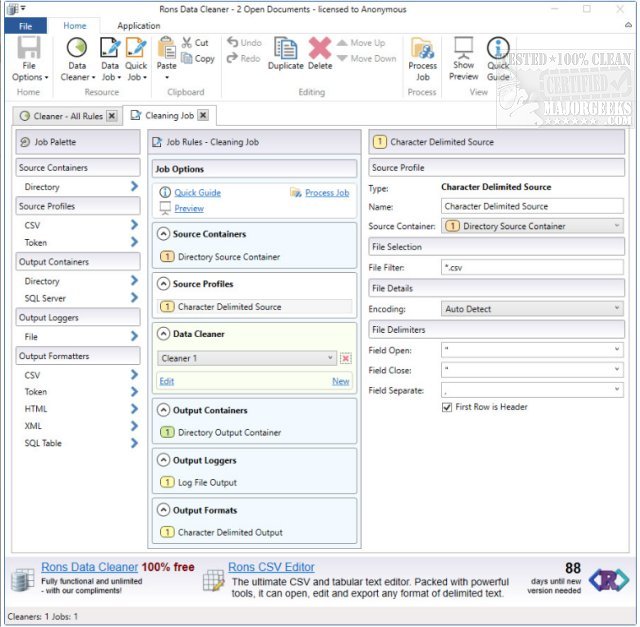Duplicate the selected rule
Screen dimensions: 640x627
click(286, 53)
